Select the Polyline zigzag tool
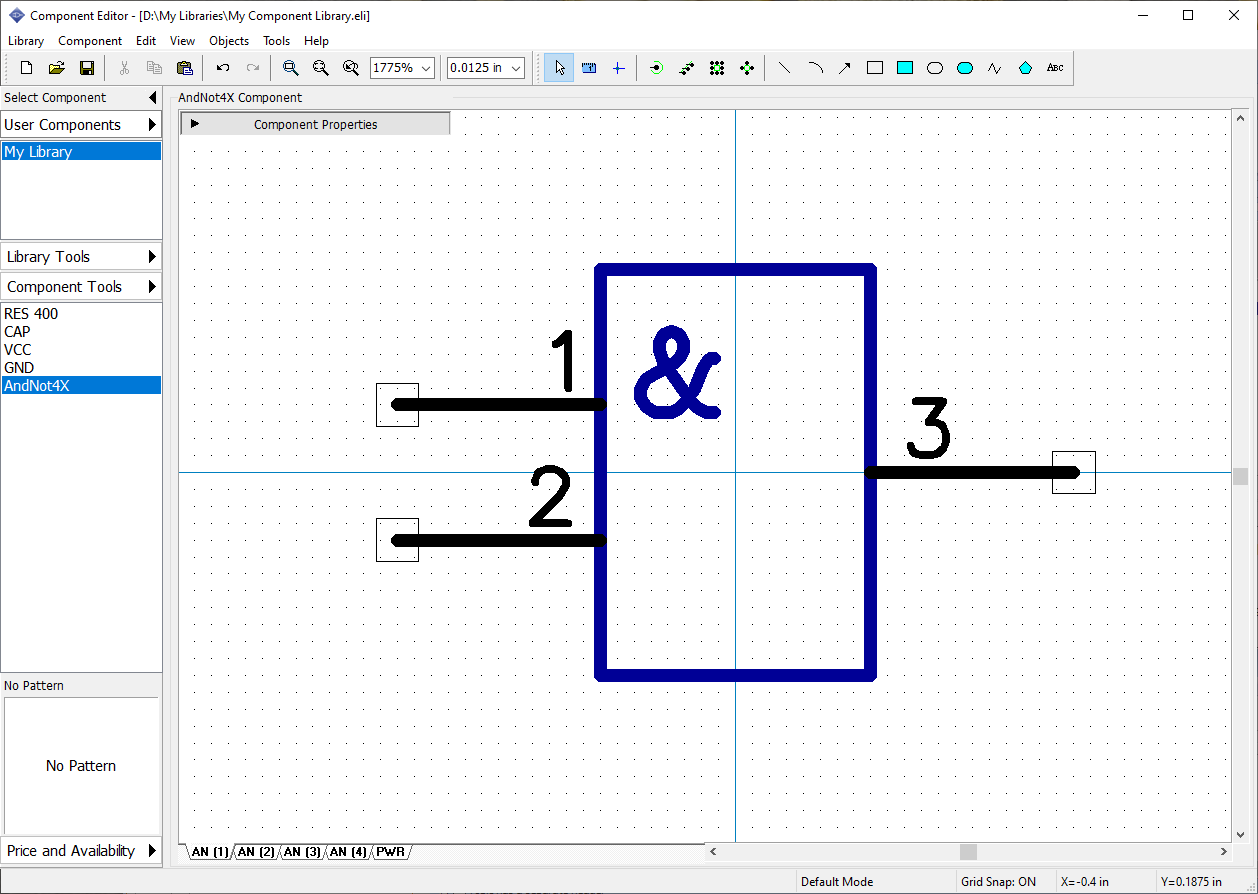Screen dimensions: 1258x894 (x=995, y=68)
